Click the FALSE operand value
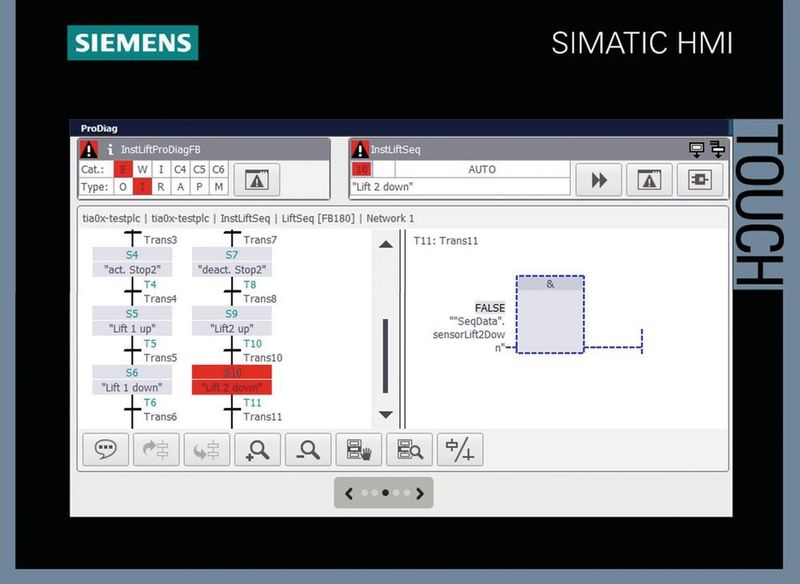The width and height of the screenshot is (800, 584). tap(490, 308)
